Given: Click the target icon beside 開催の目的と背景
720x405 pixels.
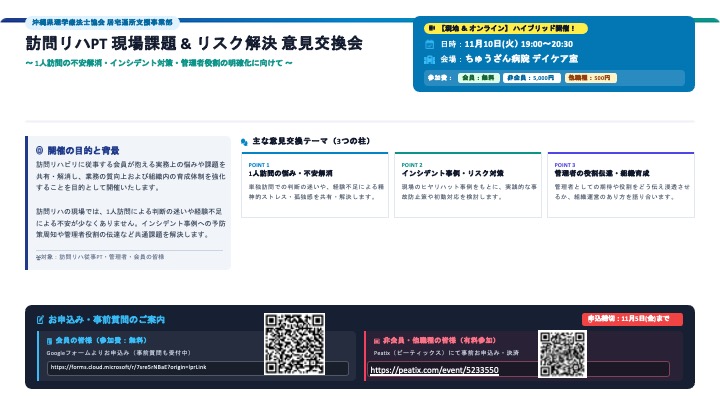Looking at the screenshot, I should [x=39, y=151].
